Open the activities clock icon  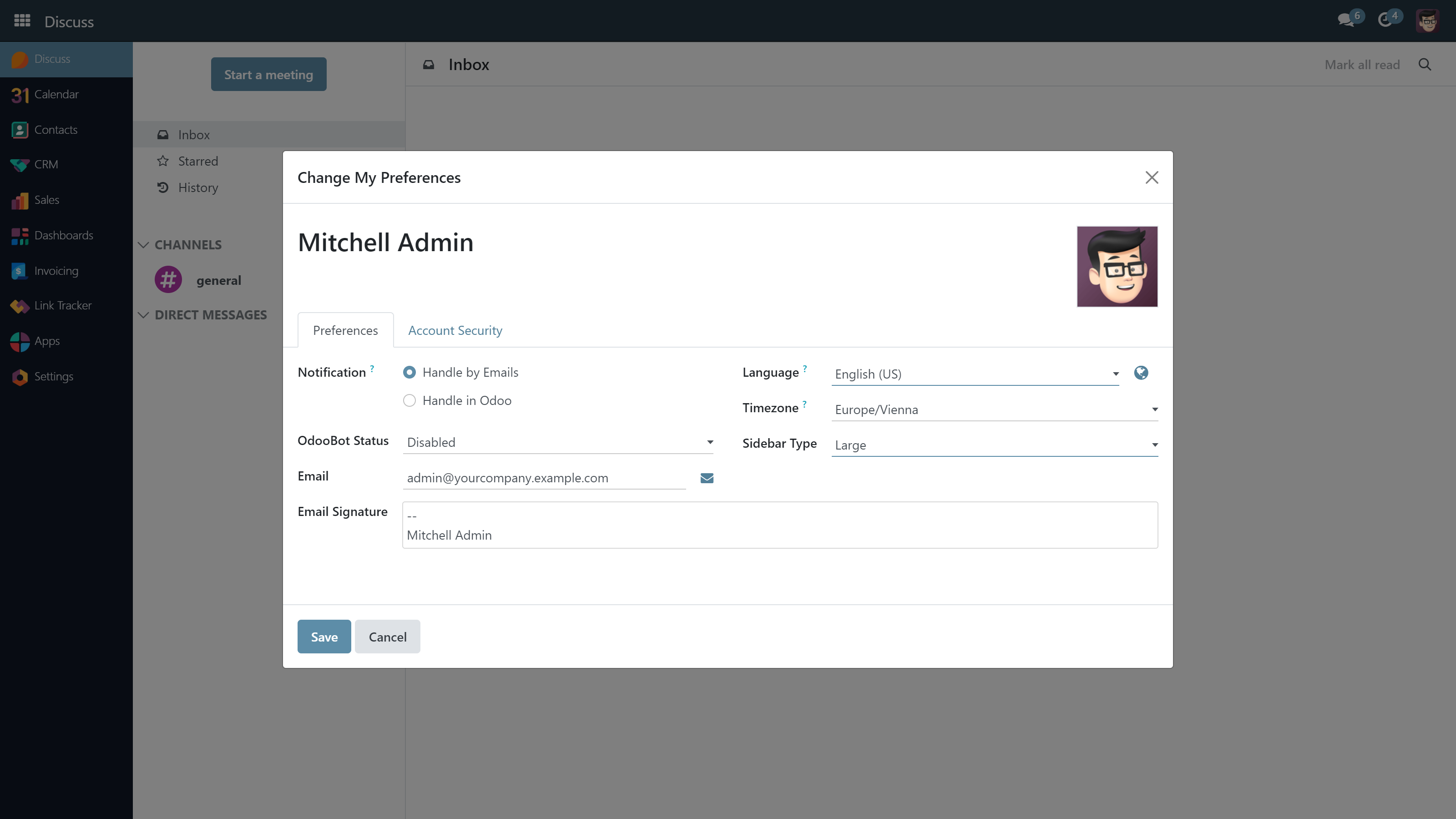click(1384, 21)
